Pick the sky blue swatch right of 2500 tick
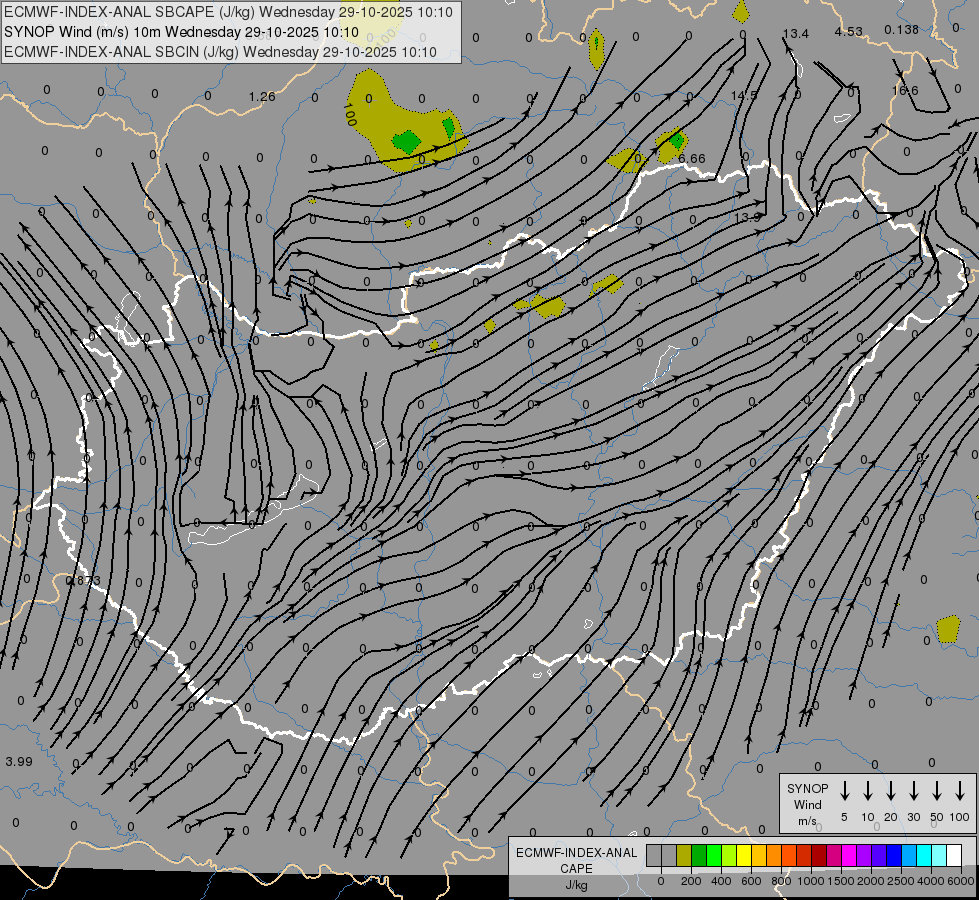The image size is (979, 900). click(x=908, y=856)
